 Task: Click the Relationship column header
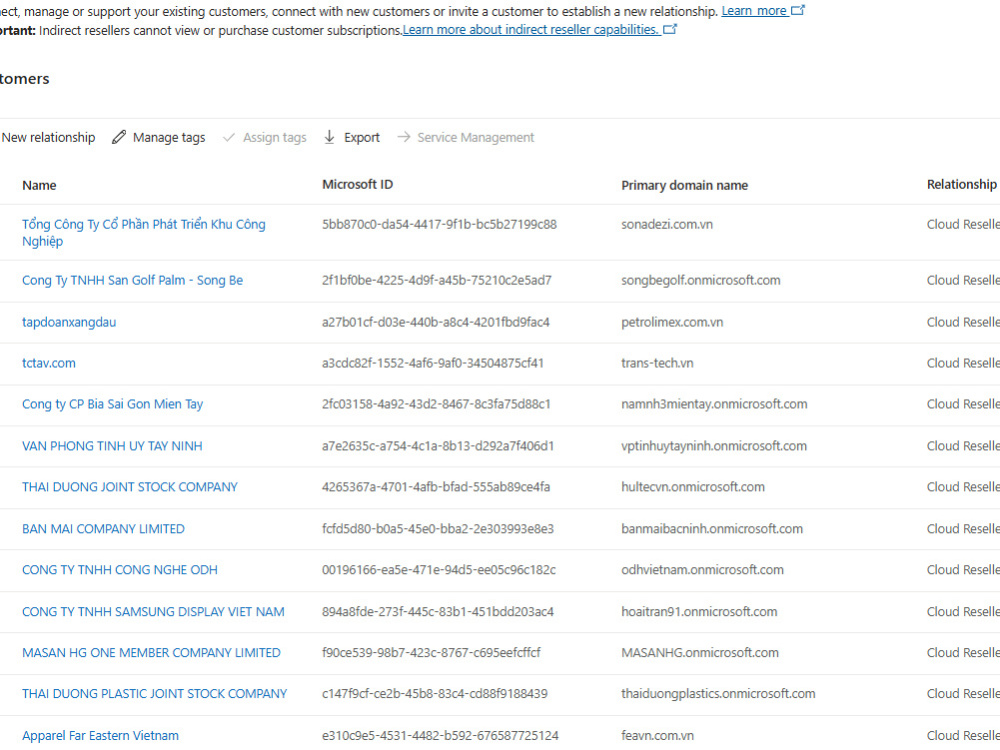(x=963, y=184)
